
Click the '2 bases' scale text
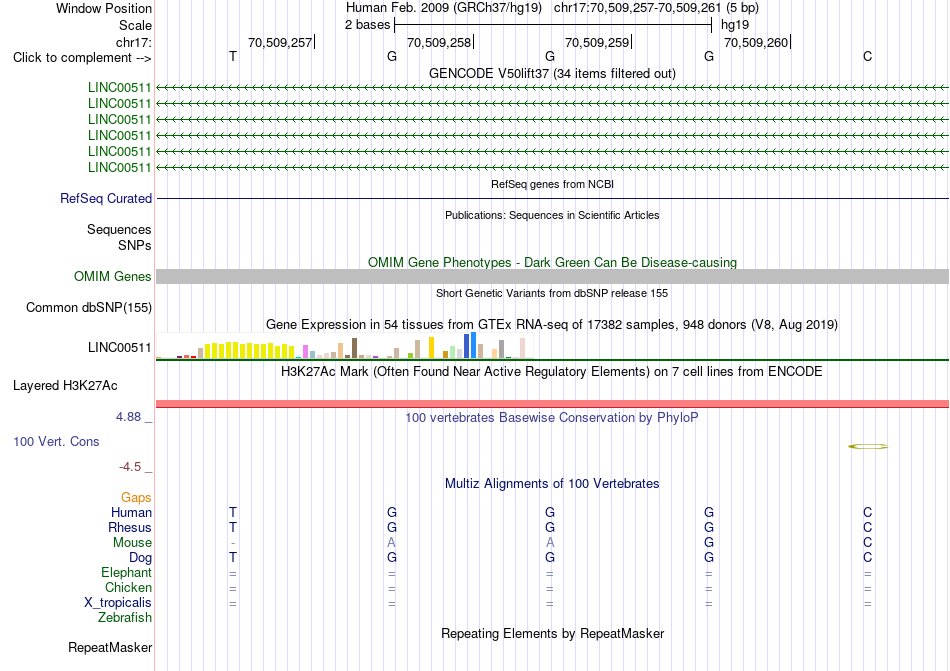click(x=367, y=25)
